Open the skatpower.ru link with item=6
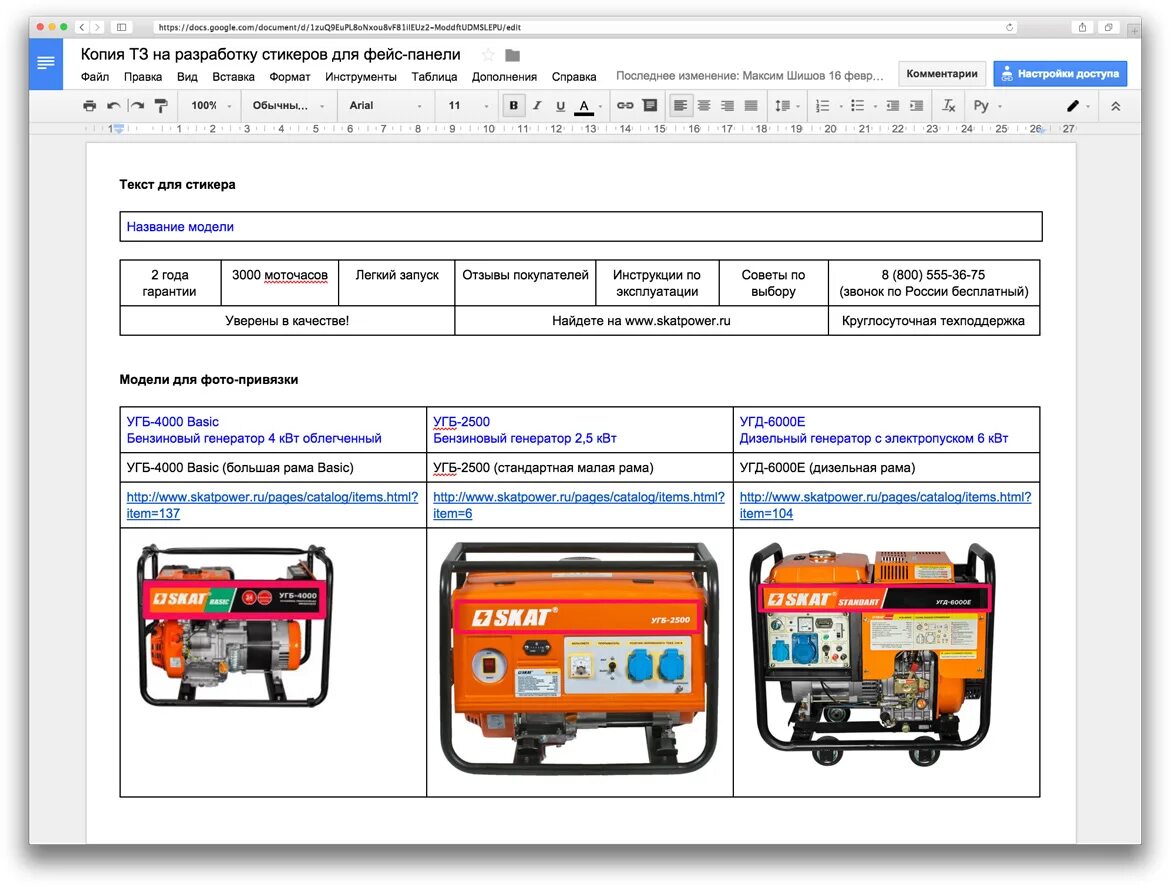 578,505
